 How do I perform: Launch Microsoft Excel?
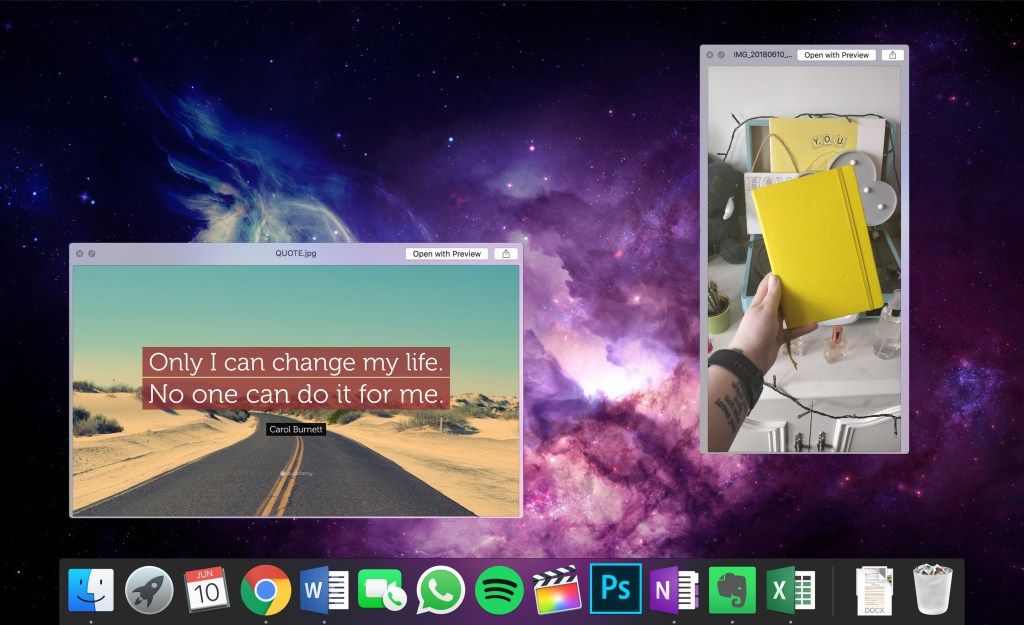click(x=791, y=589)
